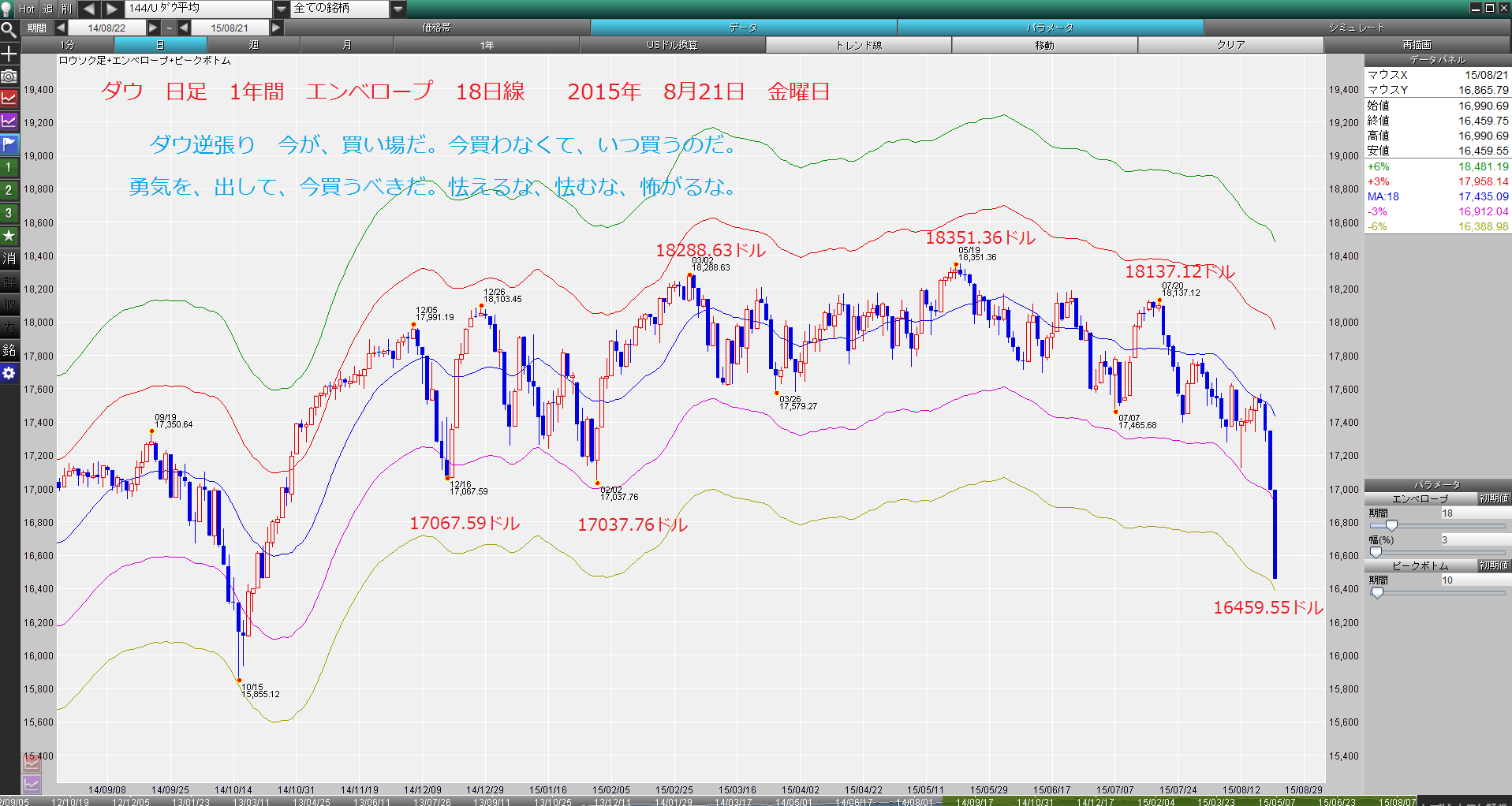This screenshot has height=806, width=1512.
Task: Click the クリア clear button
Action: 1231,45
